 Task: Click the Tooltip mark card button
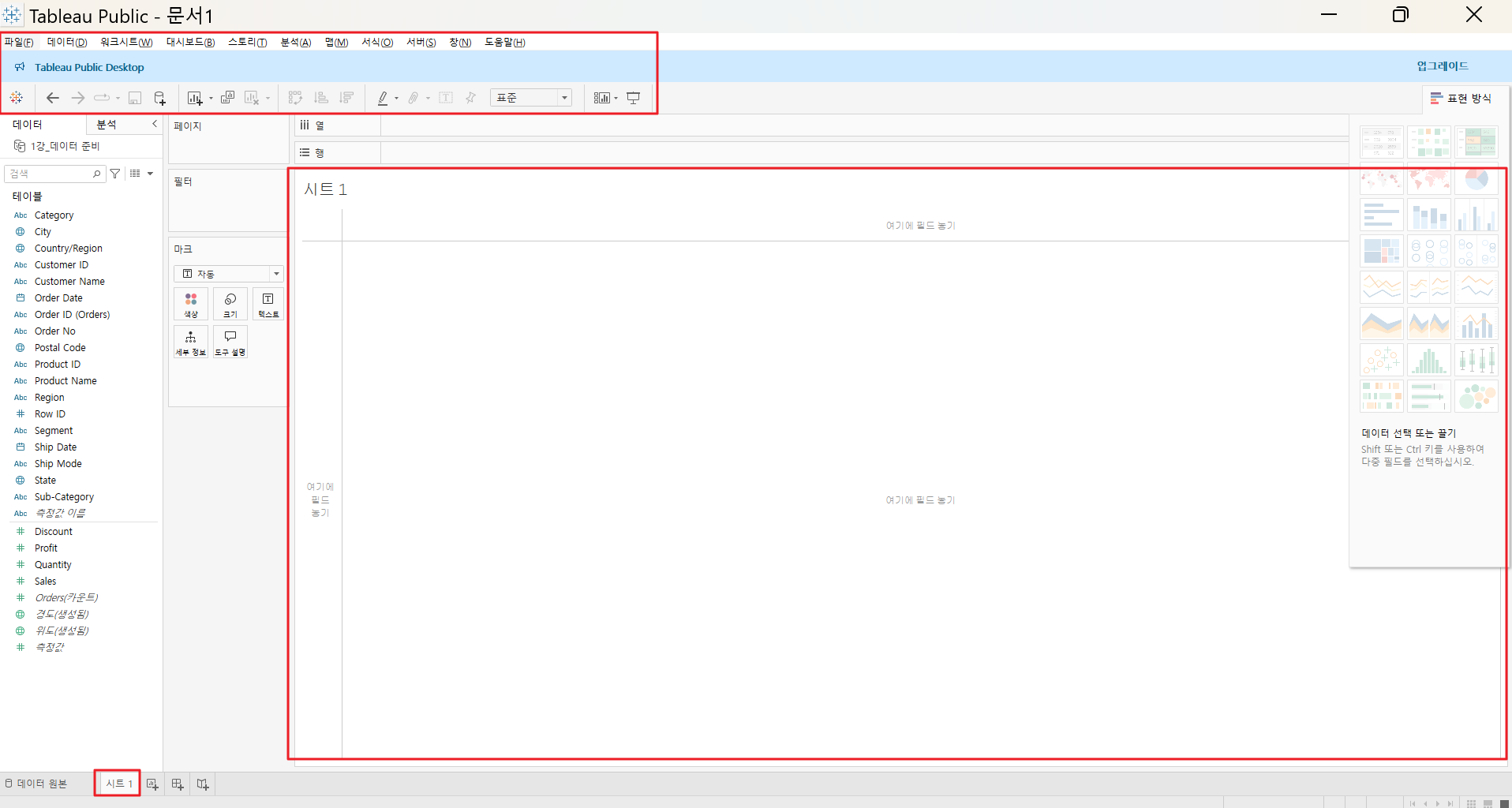click(230, 342)
